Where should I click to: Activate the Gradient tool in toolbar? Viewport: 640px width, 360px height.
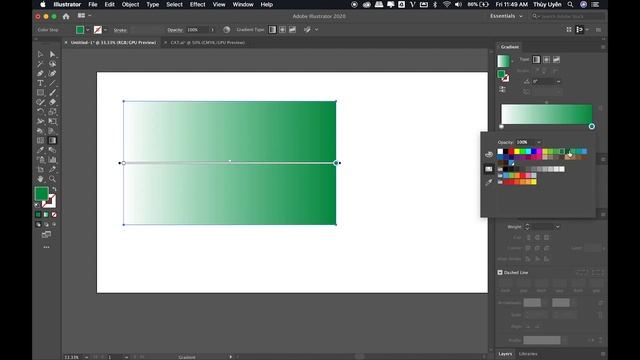[x=53, y=140]
